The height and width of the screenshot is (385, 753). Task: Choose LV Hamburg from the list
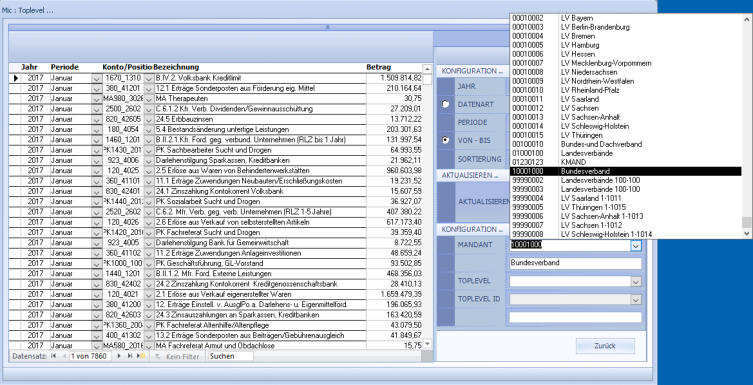pyautogui.click(x=626, y=45)
